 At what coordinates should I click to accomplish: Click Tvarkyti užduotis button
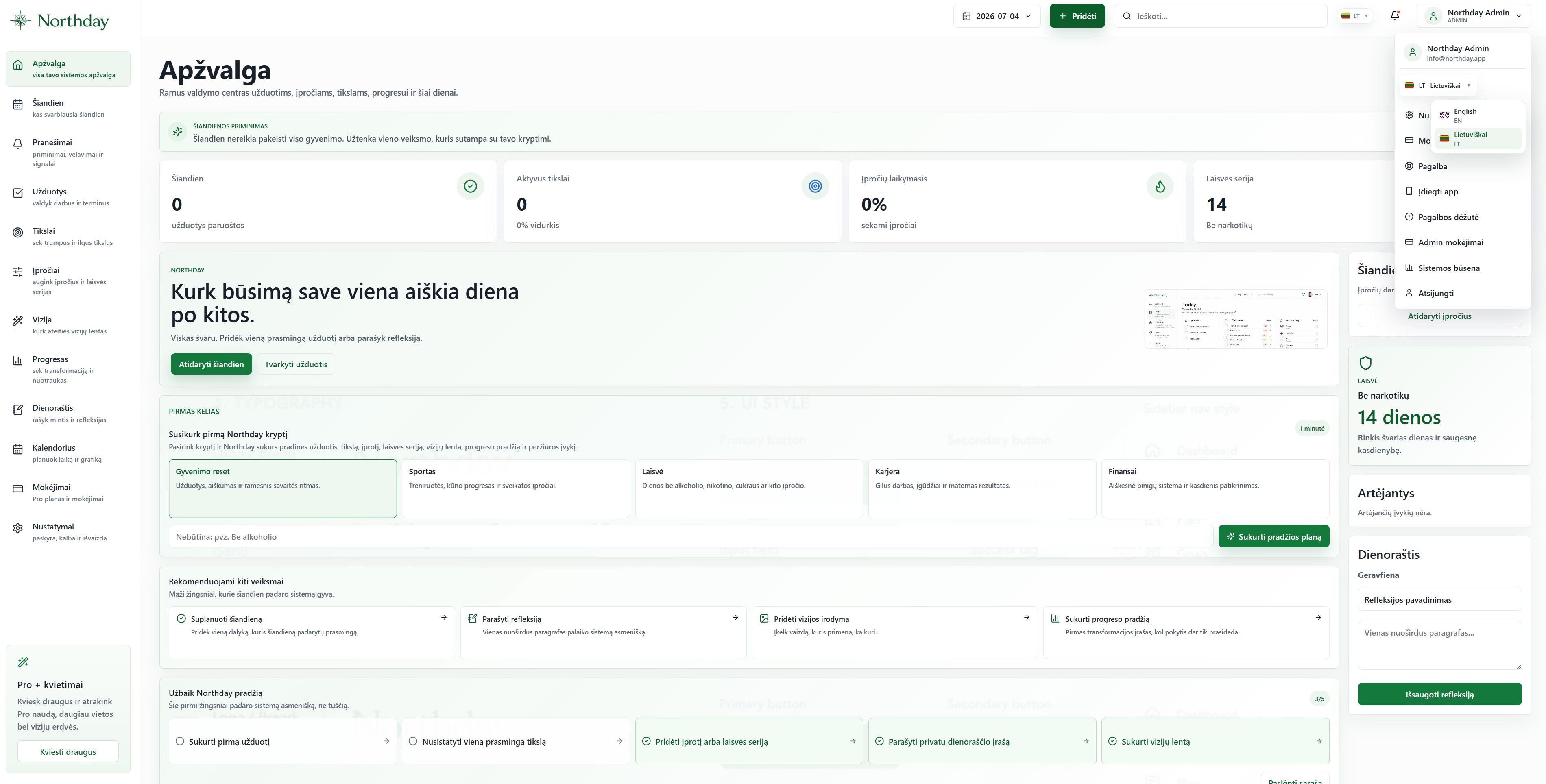pos(296,364)
